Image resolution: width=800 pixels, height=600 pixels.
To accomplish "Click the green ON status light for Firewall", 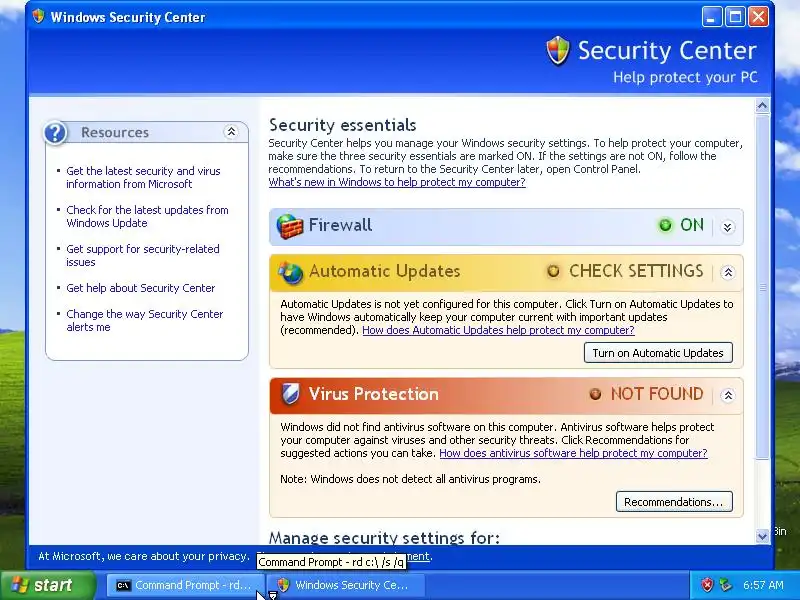I will pos(665,225).
